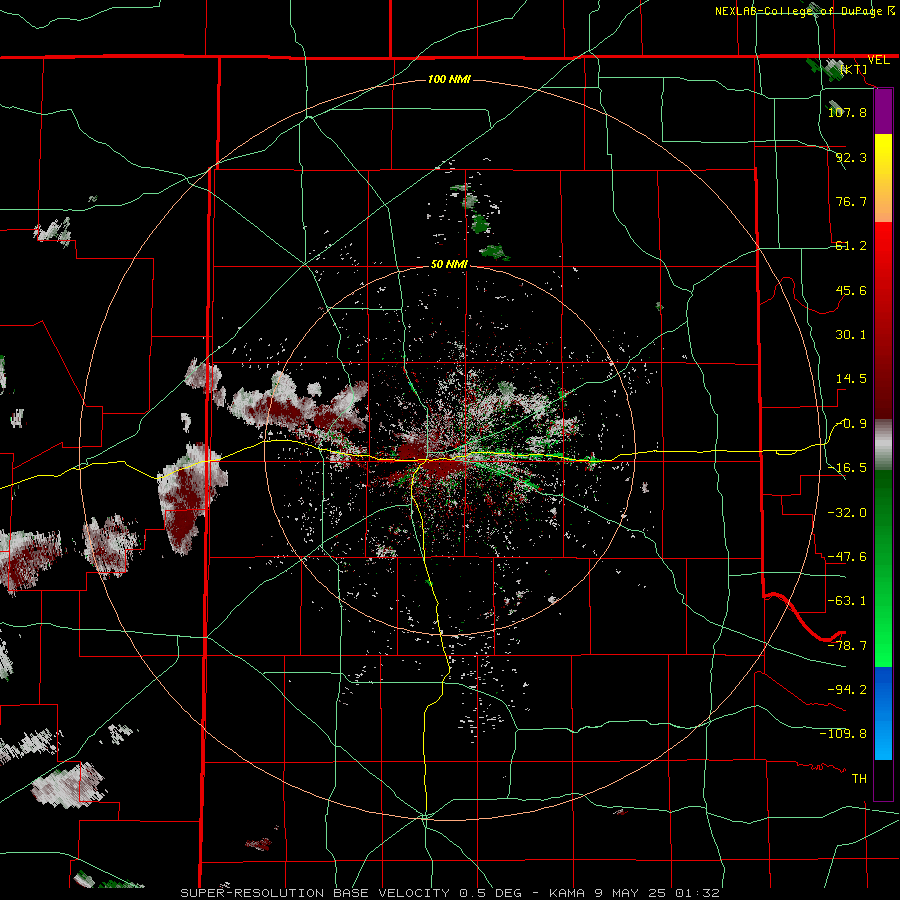
Task: Click the 01:32 timestamp in the caption
Action: (x=697, y=893)
